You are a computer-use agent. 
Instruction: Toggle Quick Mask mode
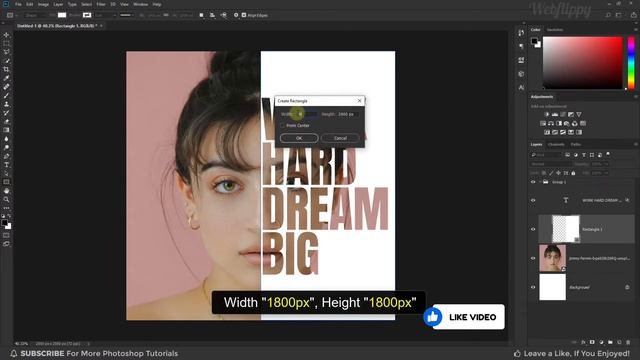pos(6,235)
